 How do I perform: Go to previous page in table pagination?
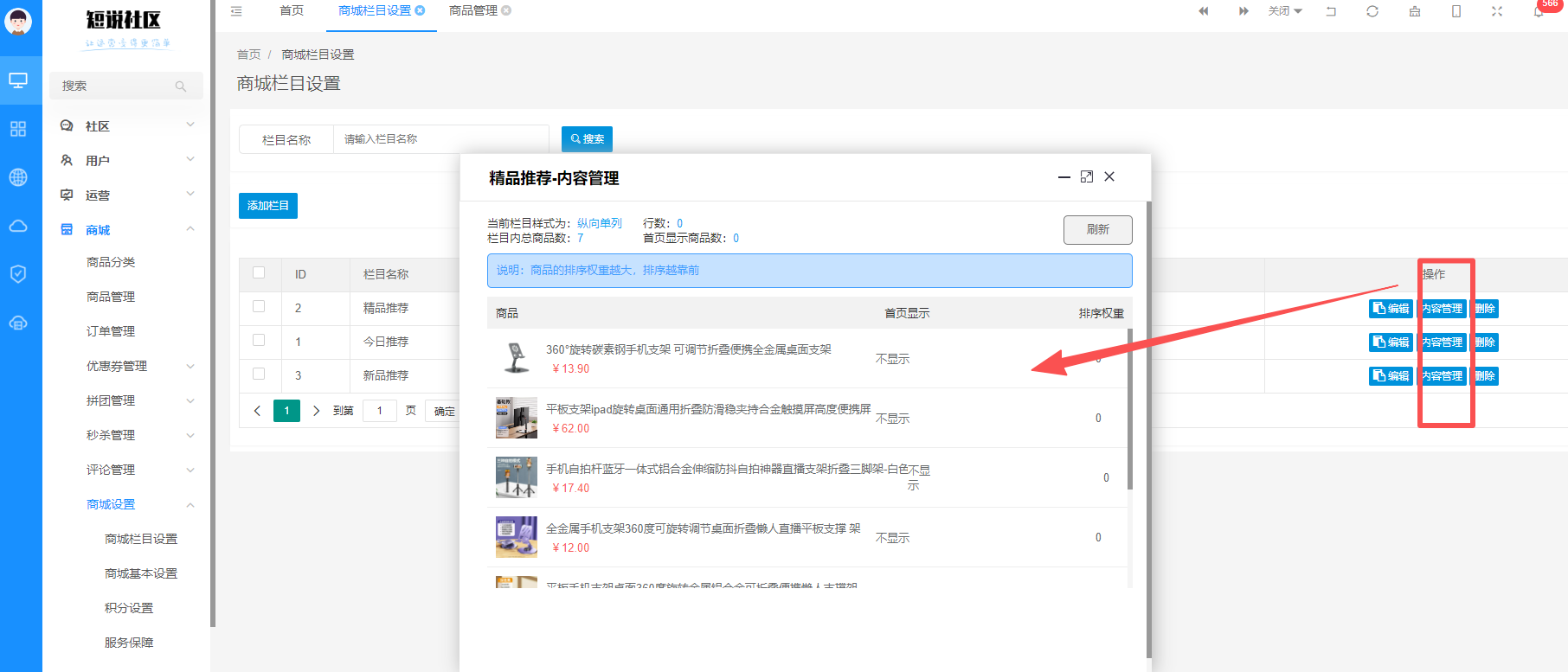tap(257, 411)
